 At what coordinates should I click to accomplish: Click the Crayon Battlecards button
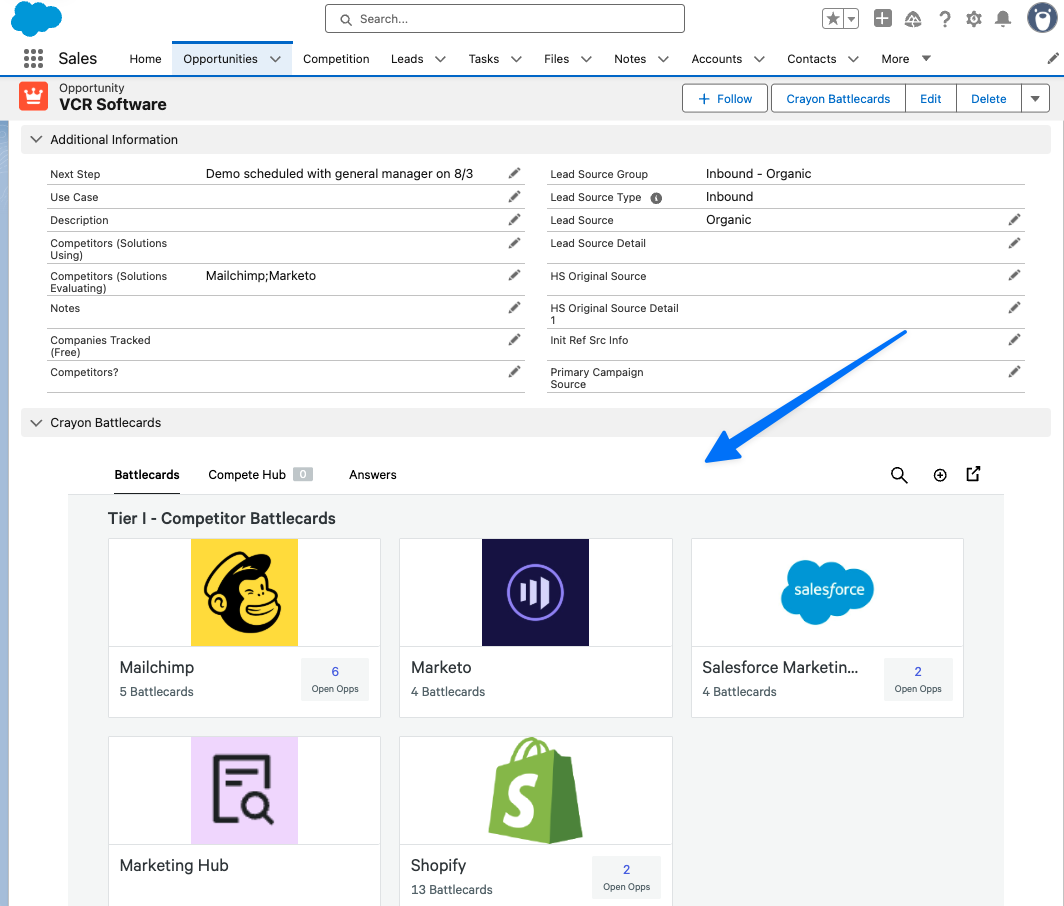pos(838,99)
